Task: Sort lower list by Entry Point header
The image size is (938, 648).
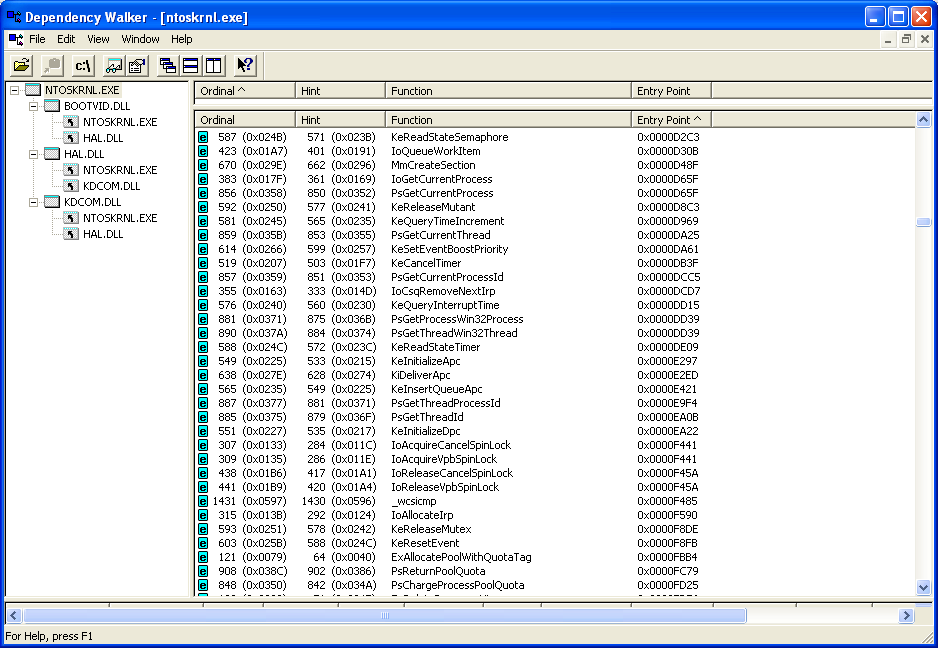Action: (x=671, y=120)
